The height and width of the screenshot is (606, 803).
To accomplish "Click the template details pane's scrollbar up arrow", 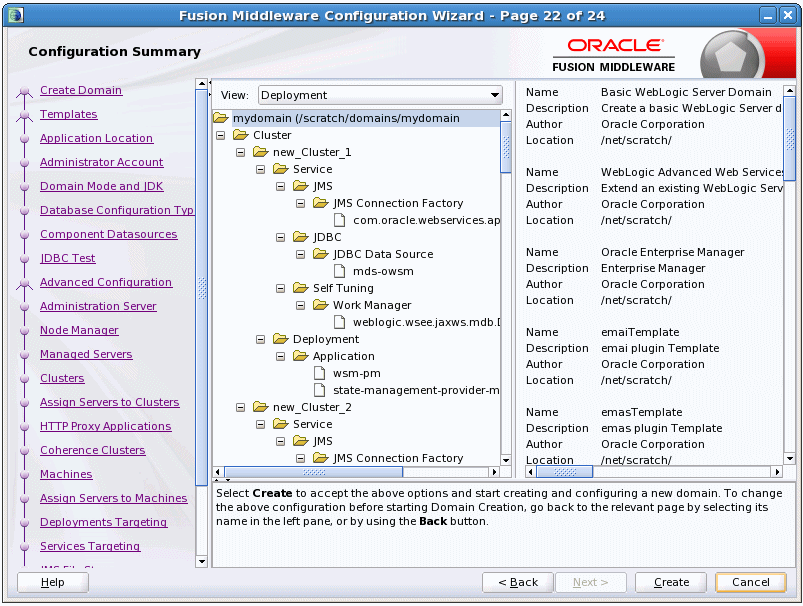I will (x=790, y=91).
